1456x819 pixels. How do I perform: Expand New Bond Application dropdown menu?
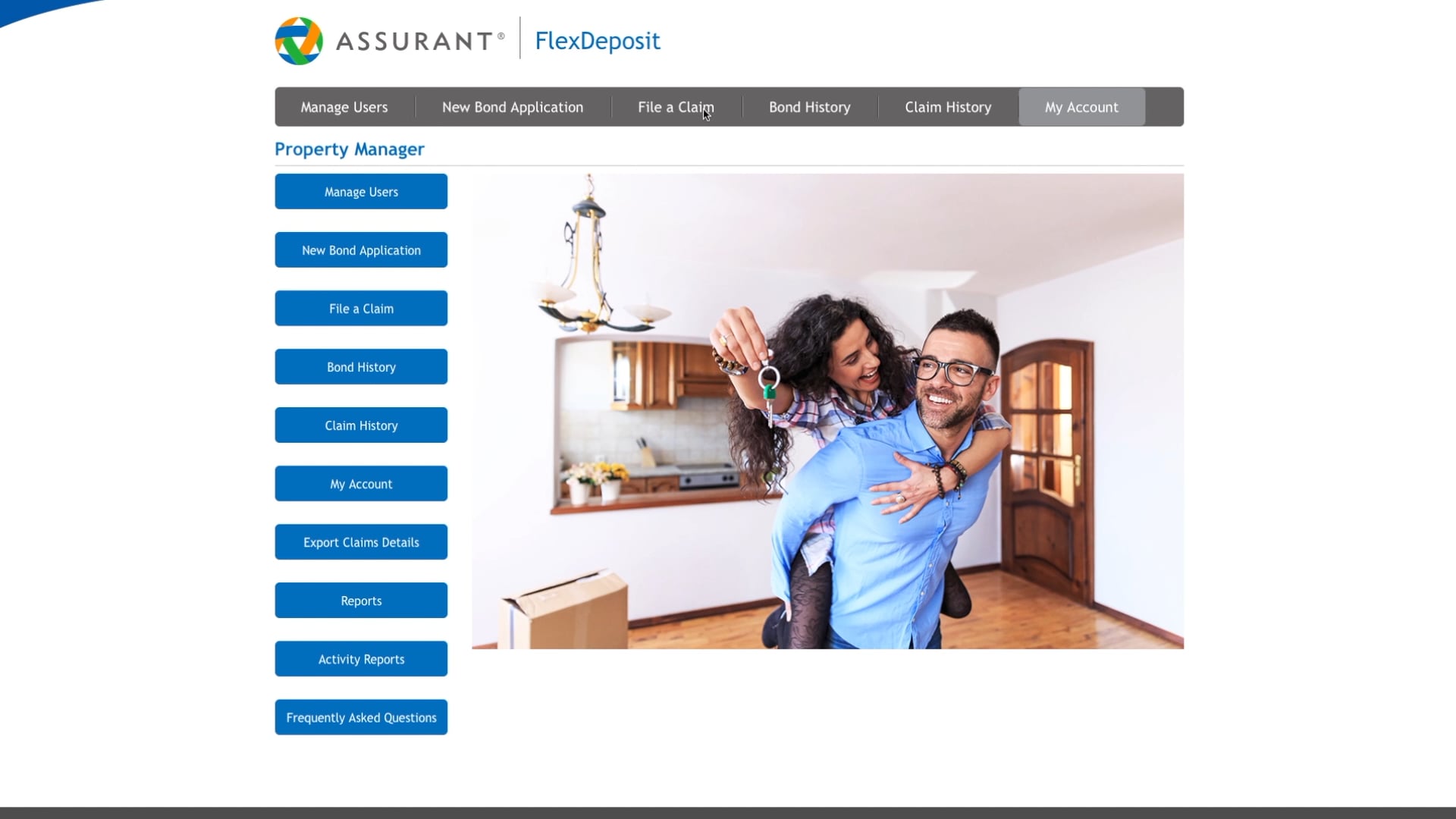point(513,107)
